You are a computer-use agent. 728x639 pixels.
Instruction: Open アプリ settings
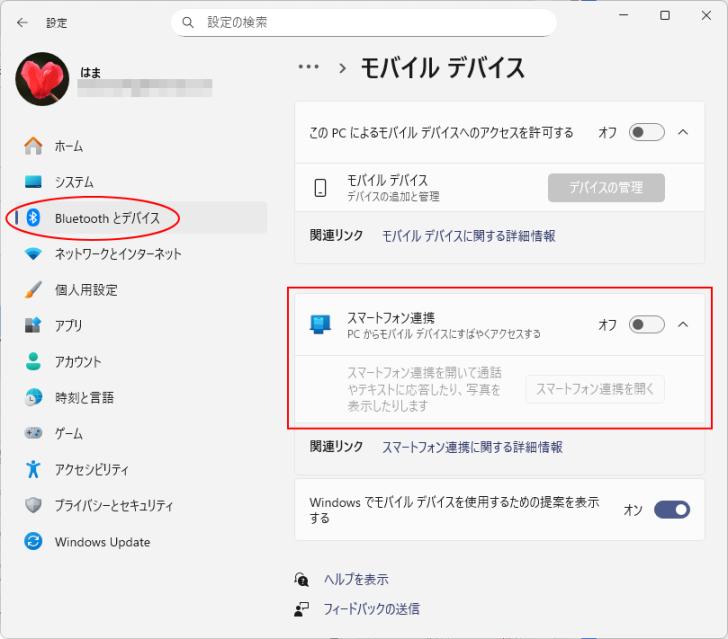(139, 325)
